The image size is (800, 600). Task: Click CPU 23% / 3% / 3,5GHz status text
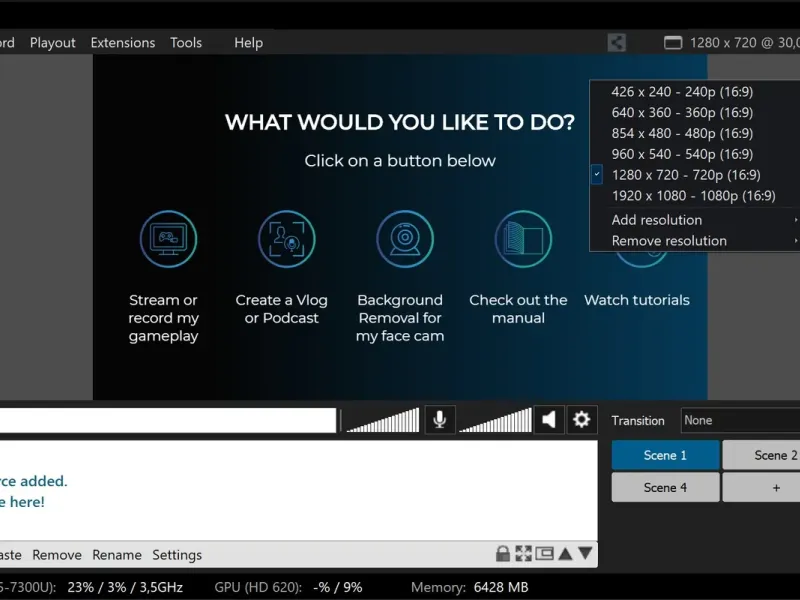pyautogui.click(x=125, y=587)
